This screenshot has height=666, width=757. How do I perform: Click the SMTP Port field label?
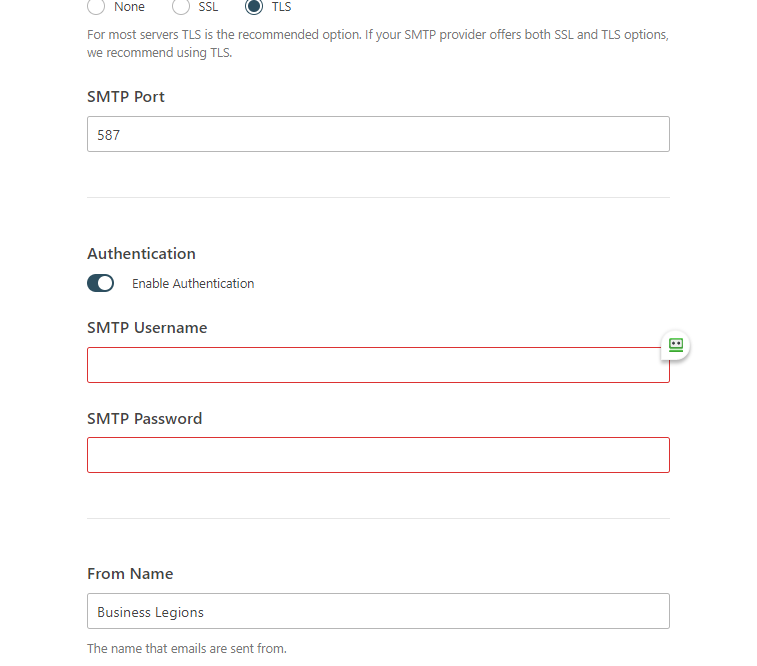click(x=126, y=97)
